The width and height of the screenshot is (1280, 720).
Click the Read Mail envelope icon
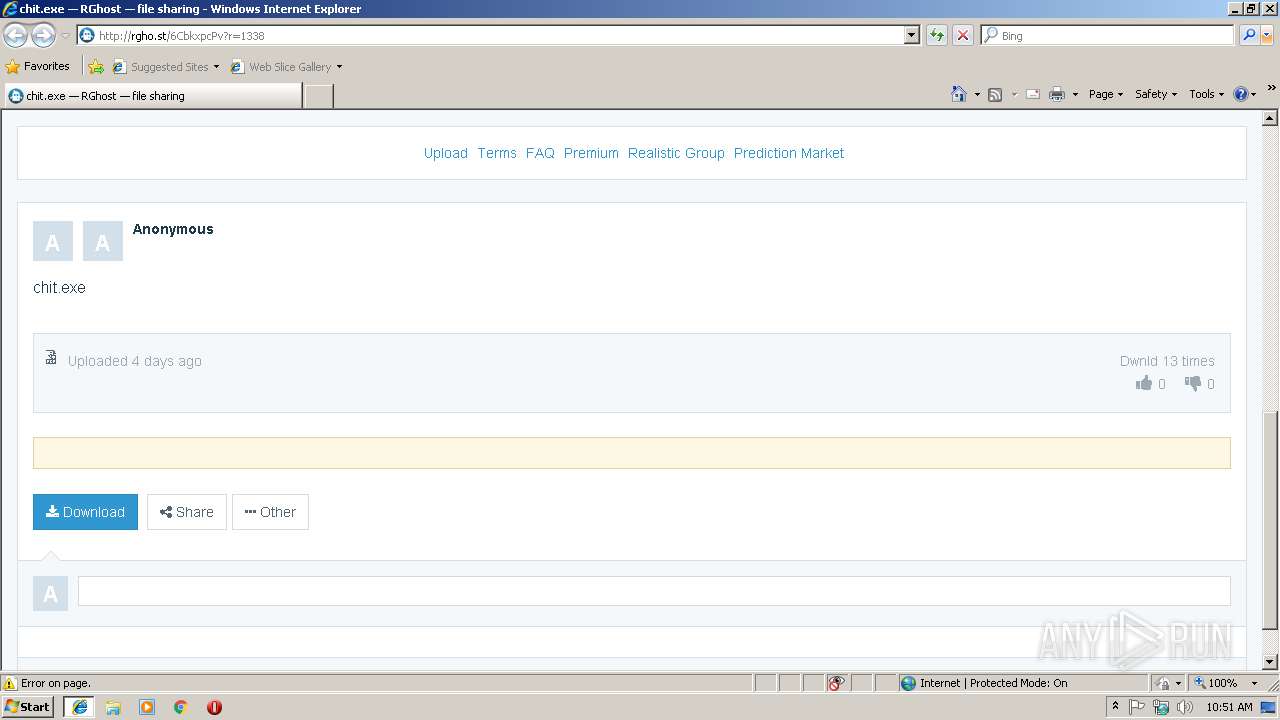click(x=1033, y=94)
